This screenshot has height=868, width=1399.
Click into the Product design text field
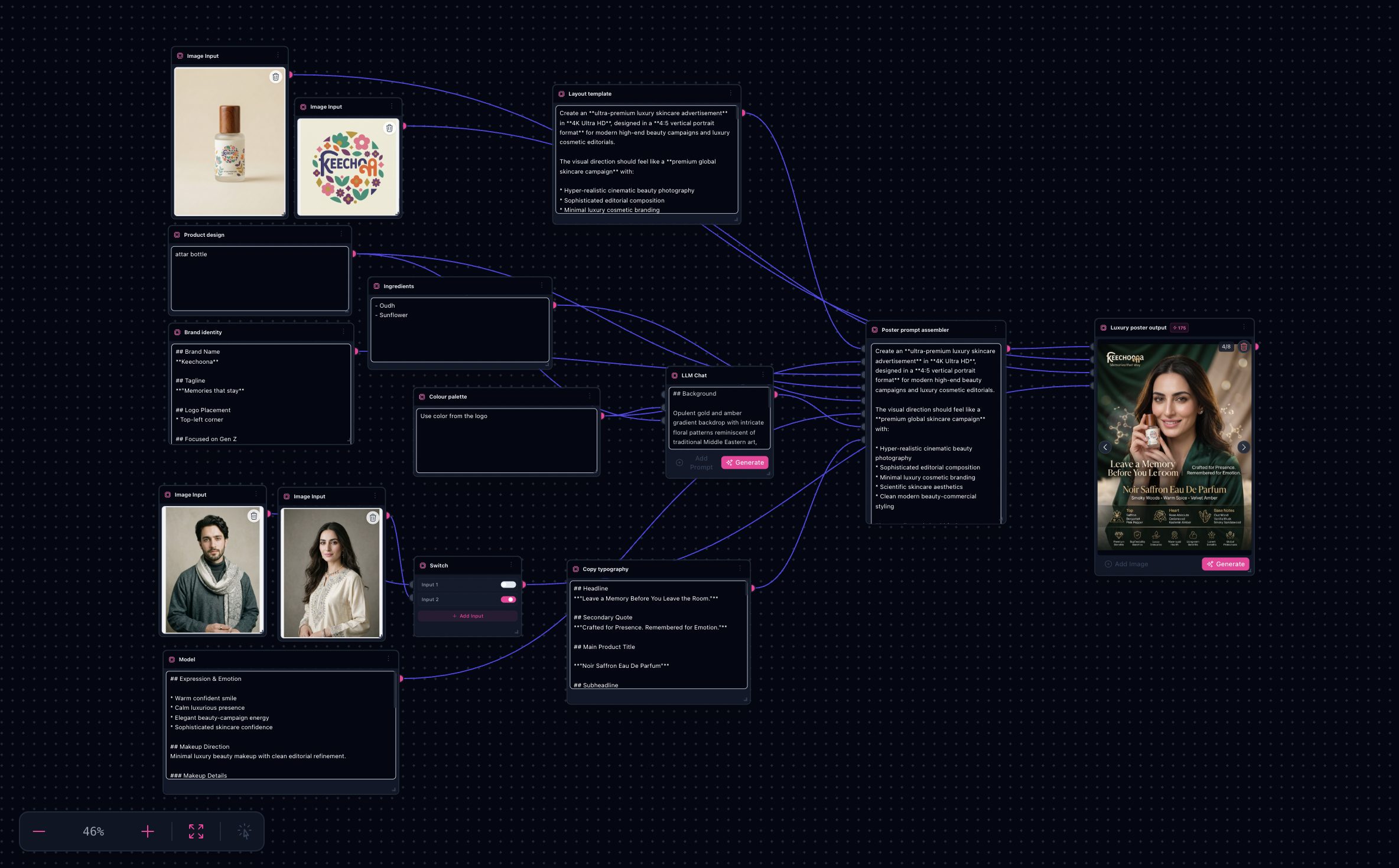tap(260, 279)
